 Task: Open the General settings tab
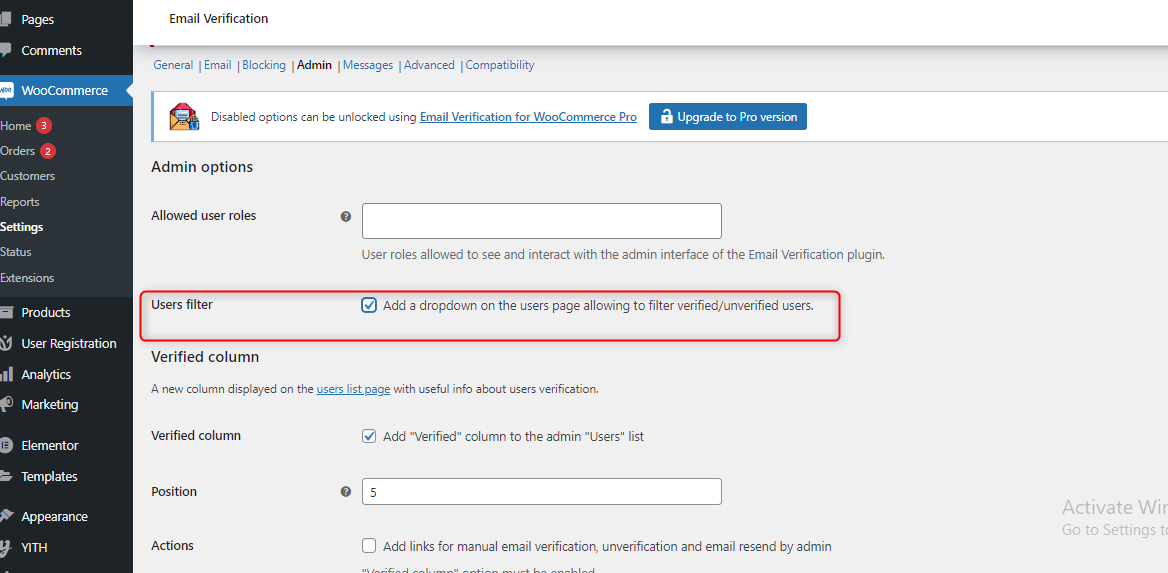[x=173, y=66]
